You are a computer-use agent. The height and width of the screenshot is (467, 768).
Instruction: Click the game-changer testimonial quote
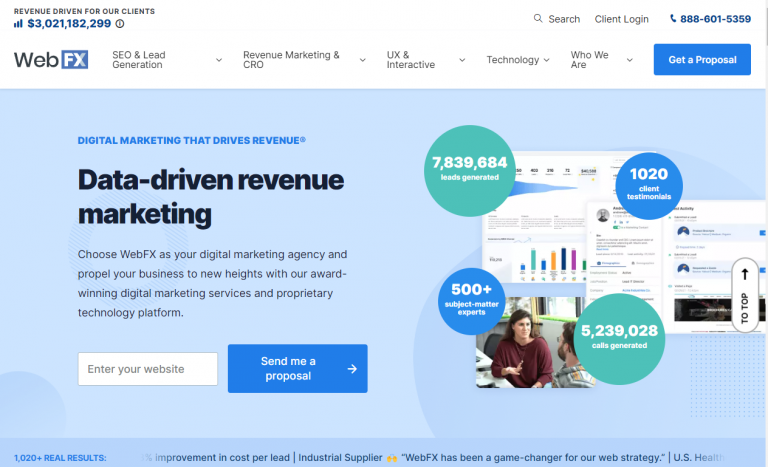(533, 458)
